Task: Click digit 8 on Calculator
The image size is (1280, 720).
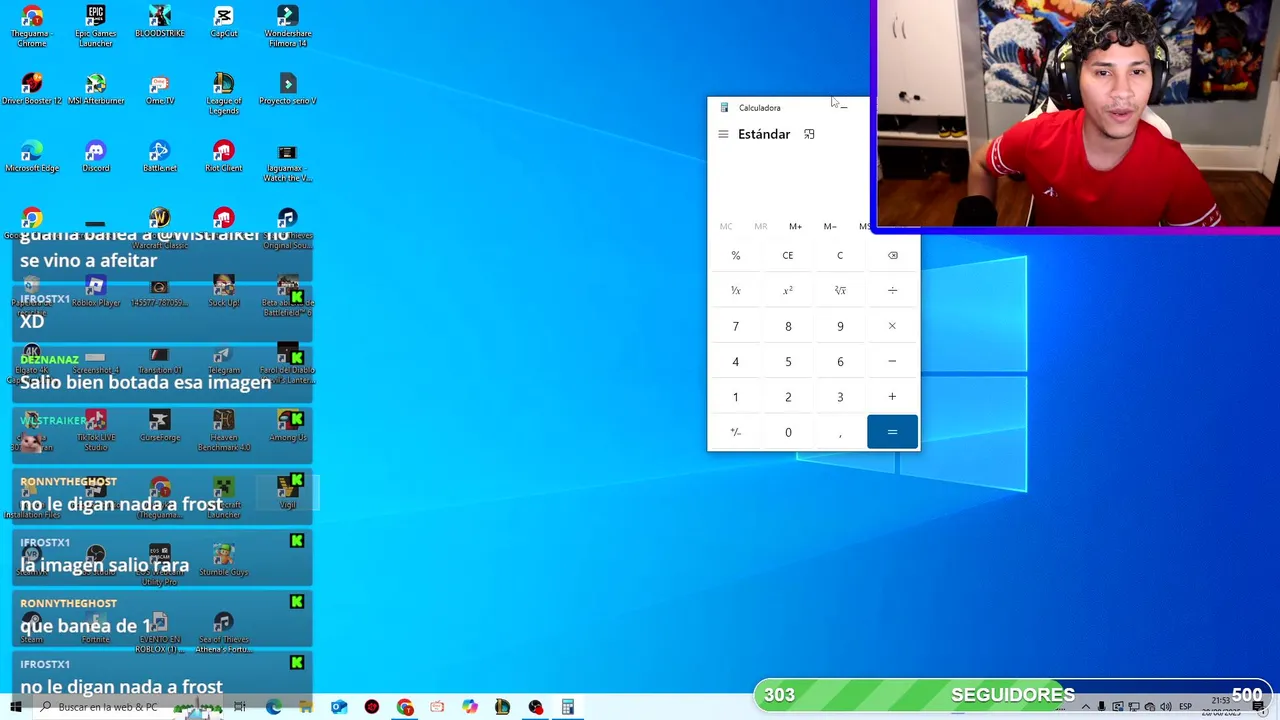Action: pos(788,326)
